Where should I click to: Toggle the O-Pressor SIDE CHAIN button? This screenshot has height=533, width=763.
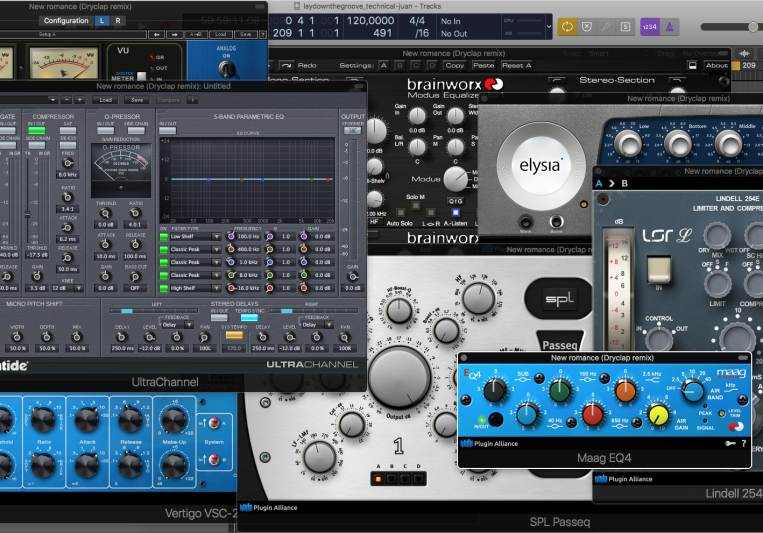coord(136,130)
